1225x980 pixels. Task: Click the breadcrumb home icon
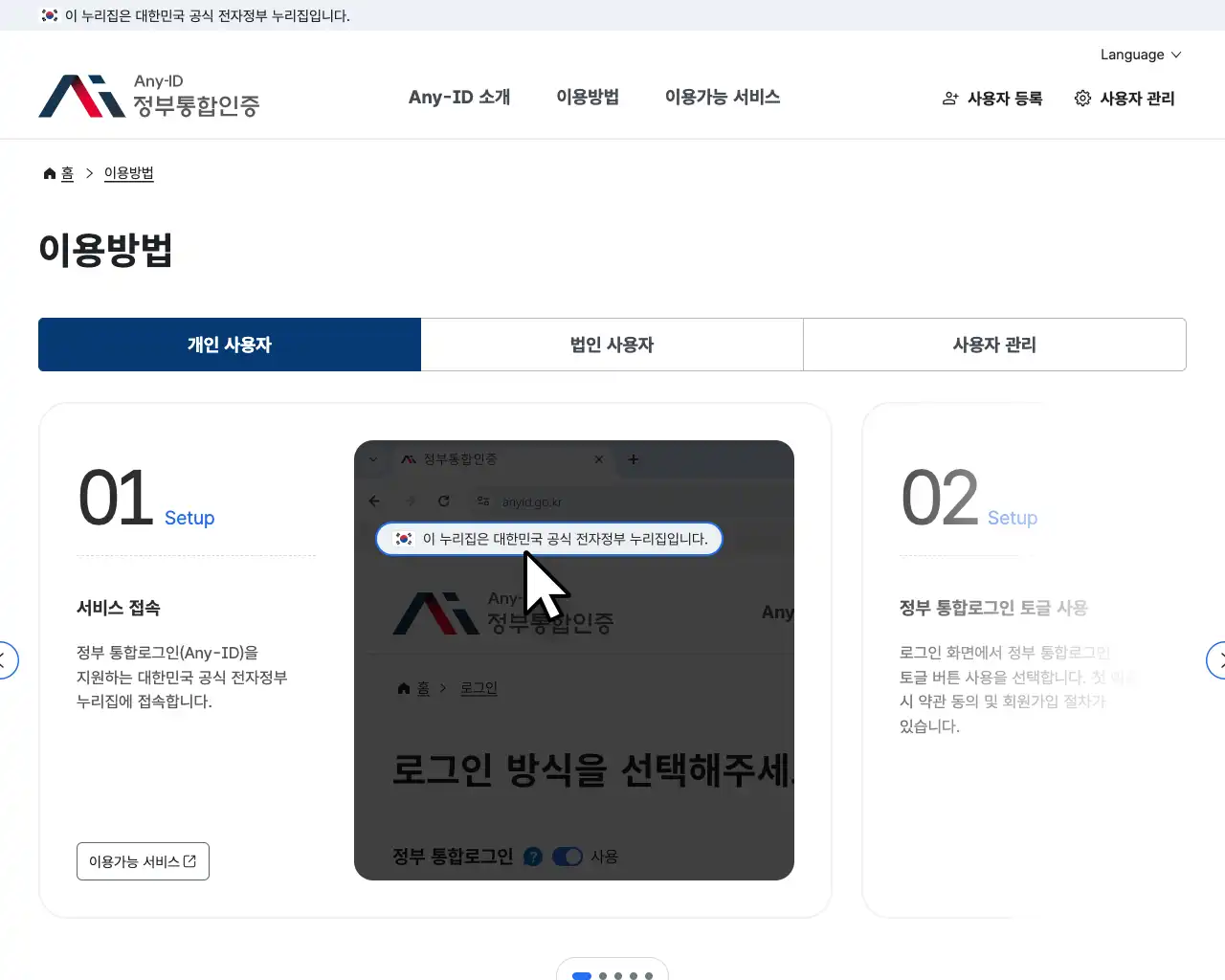click(x=50, y=173)
